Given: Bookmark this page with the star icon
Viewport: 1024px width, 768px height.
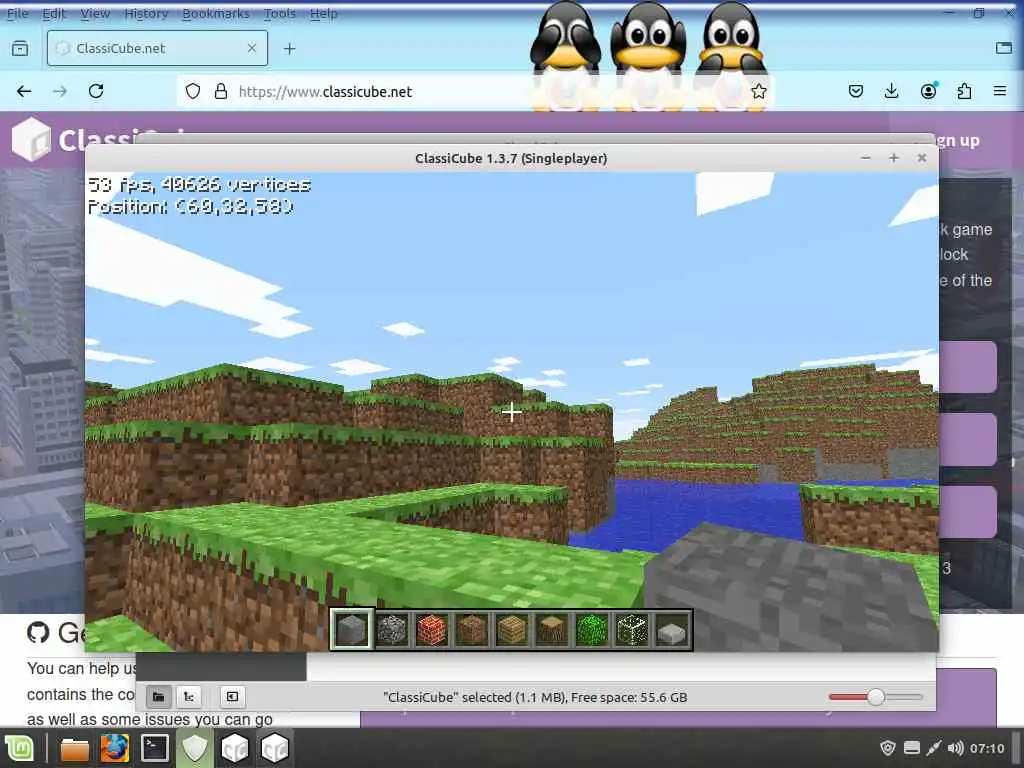Looking at the screenshot, I should coord(758,91).
